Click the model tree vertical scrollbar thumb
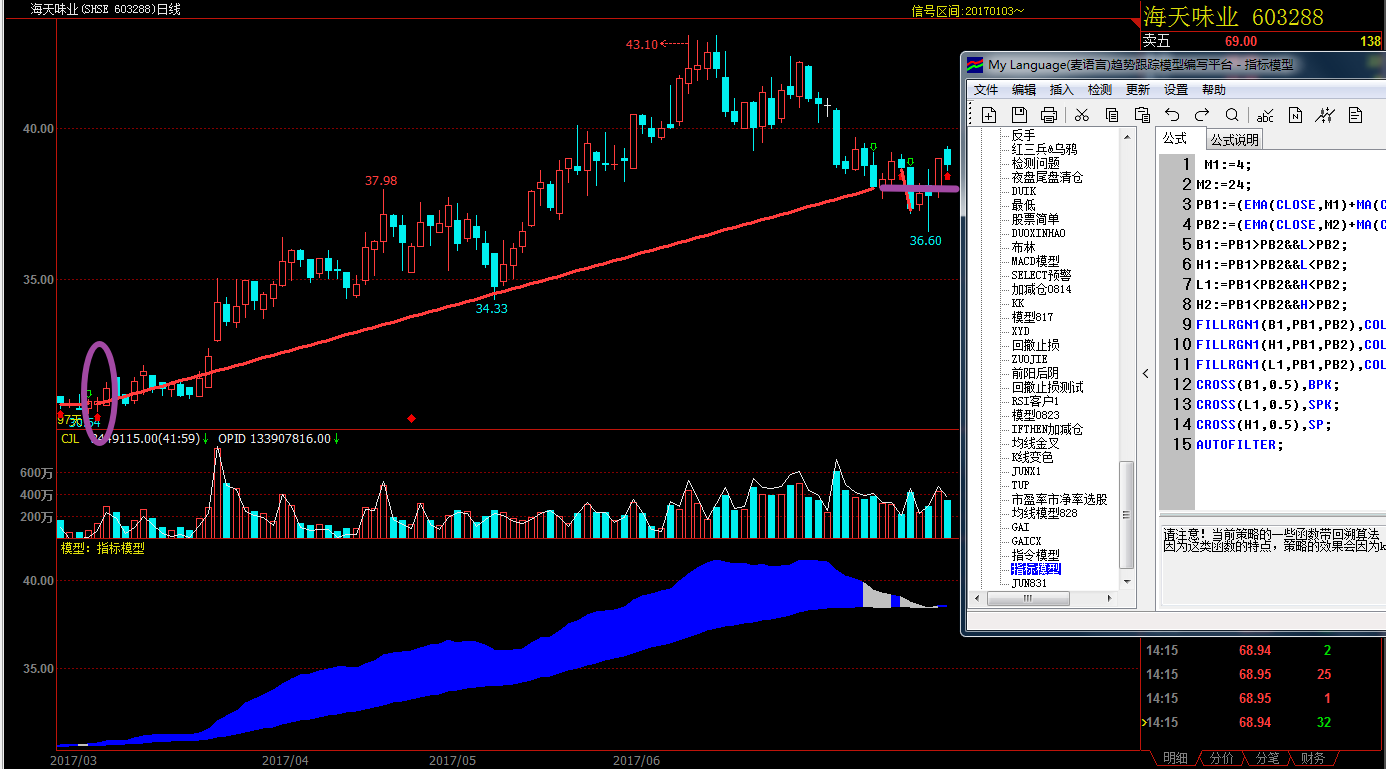Viewport: 1386px width, 769px height. click(1127, 514)
